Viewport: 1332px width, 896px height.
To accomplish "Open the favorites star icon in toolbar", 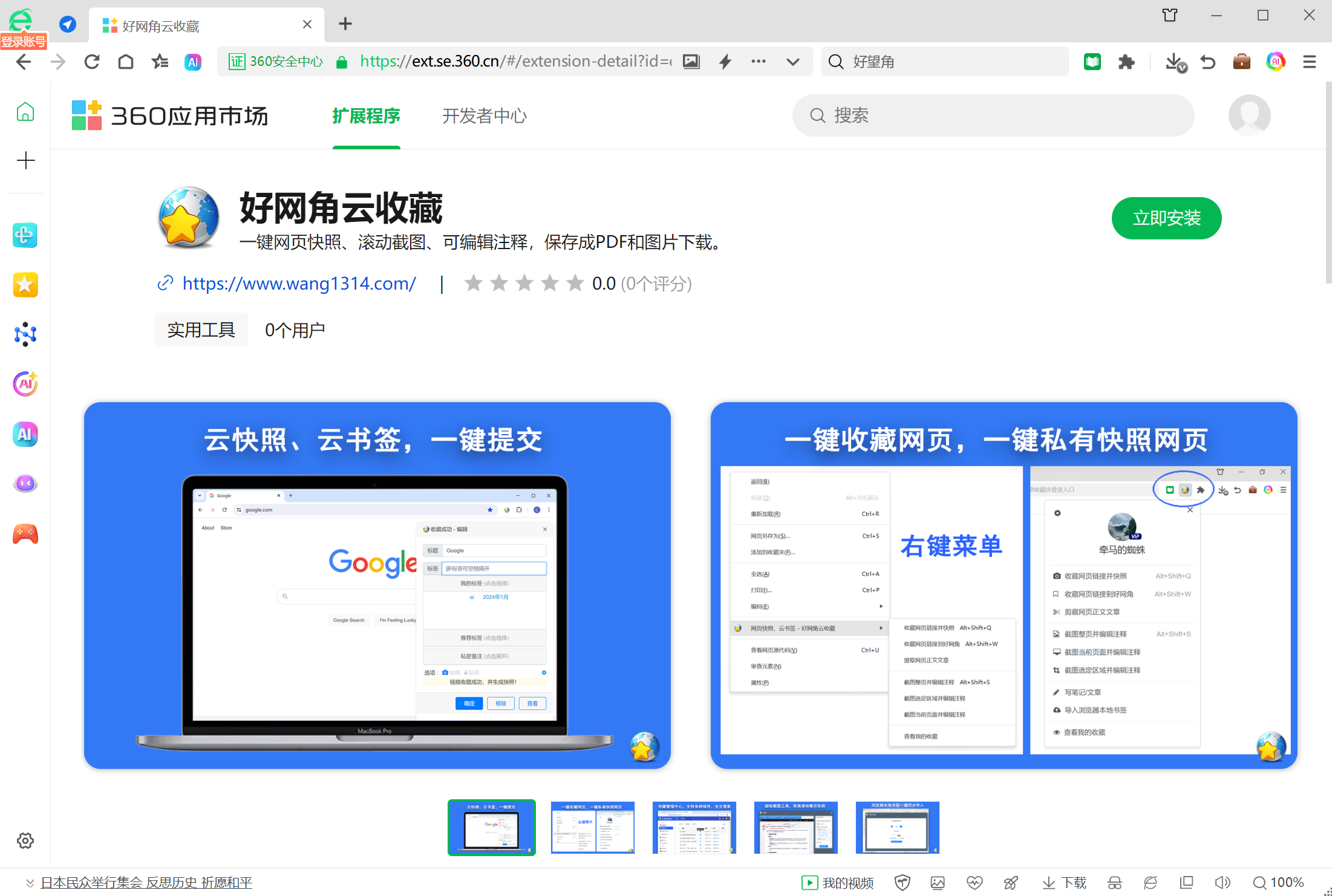I will (160, 62).
